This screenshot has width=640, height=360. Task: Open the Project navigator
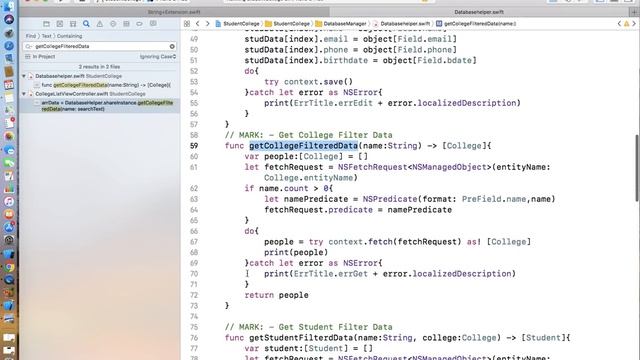pyautogui.click(x=46, y=24)
